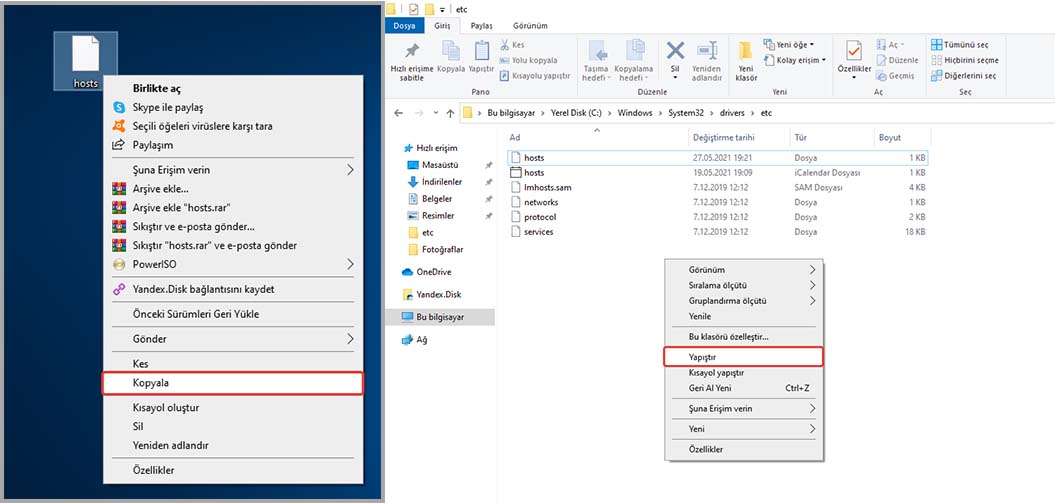
Task: Open the Kolay erişim dropdown
Action: tap(795, 60)
